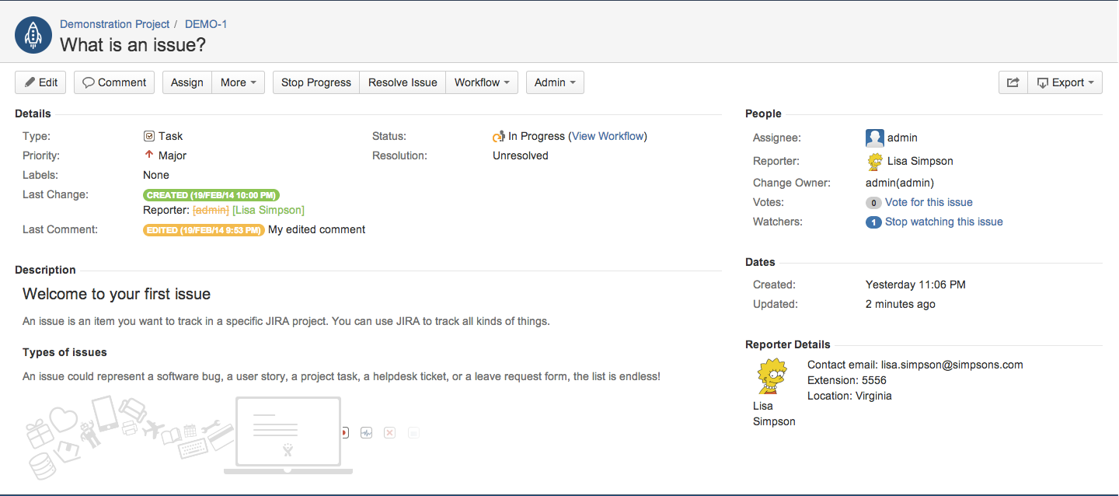Click the In Progress status icon
1119x496 pixels.
[498, 136]
